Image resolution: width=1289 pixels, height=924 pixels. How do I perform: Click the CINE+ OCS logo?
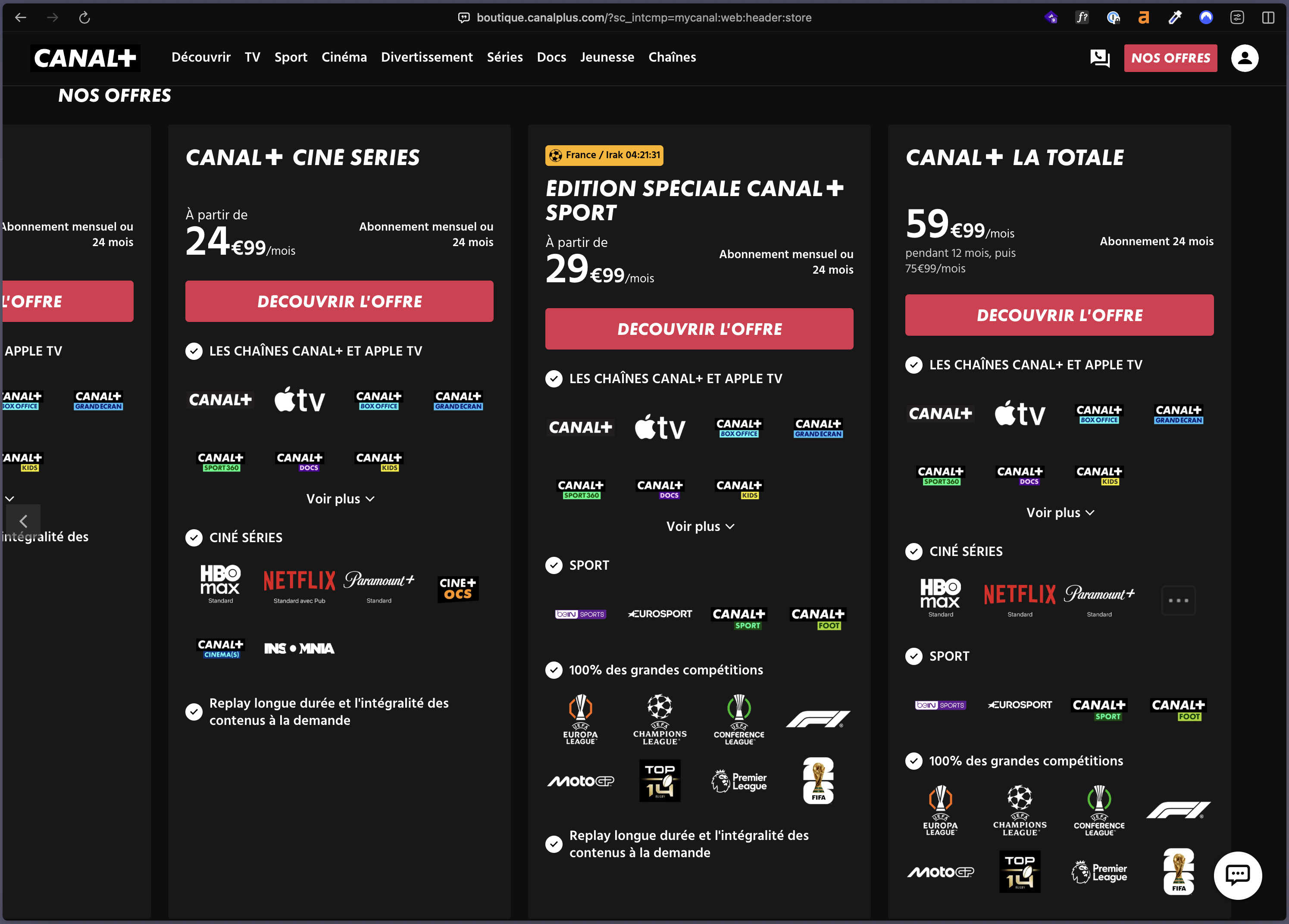point(458,589)
